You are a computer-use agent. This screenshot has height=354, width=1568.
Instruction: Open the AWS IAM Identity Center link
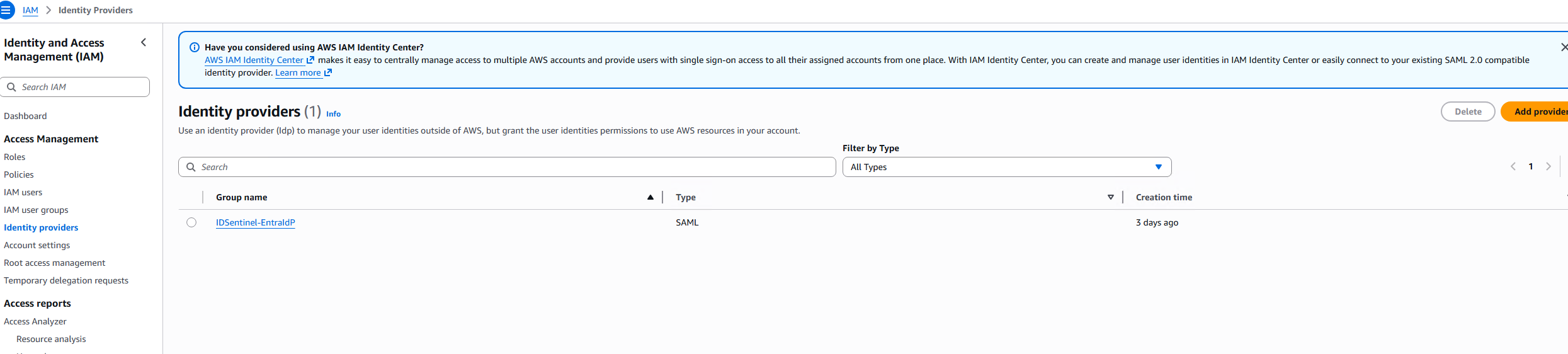[254, 60]
